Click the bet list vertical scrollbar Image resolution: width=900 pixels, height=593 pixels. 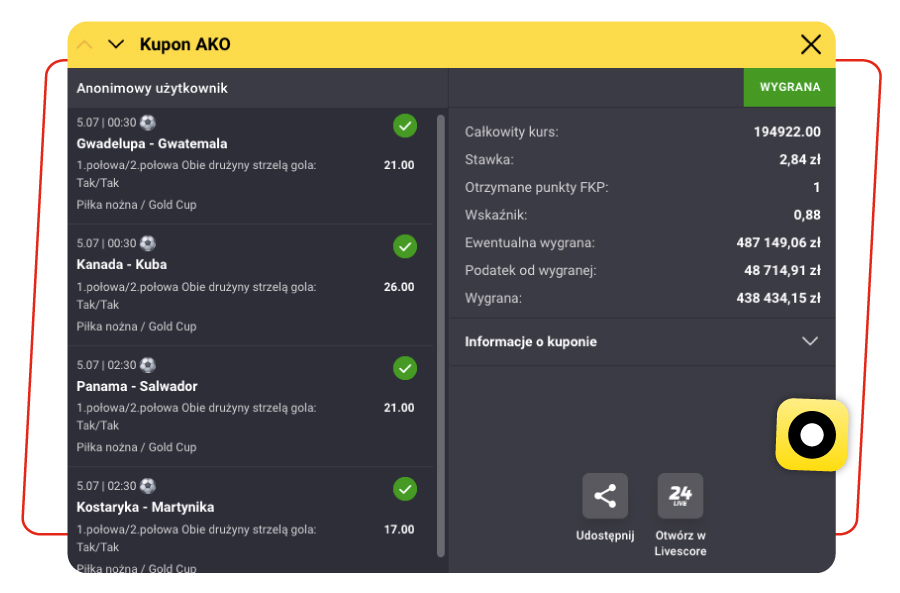[x=441, y=330]
